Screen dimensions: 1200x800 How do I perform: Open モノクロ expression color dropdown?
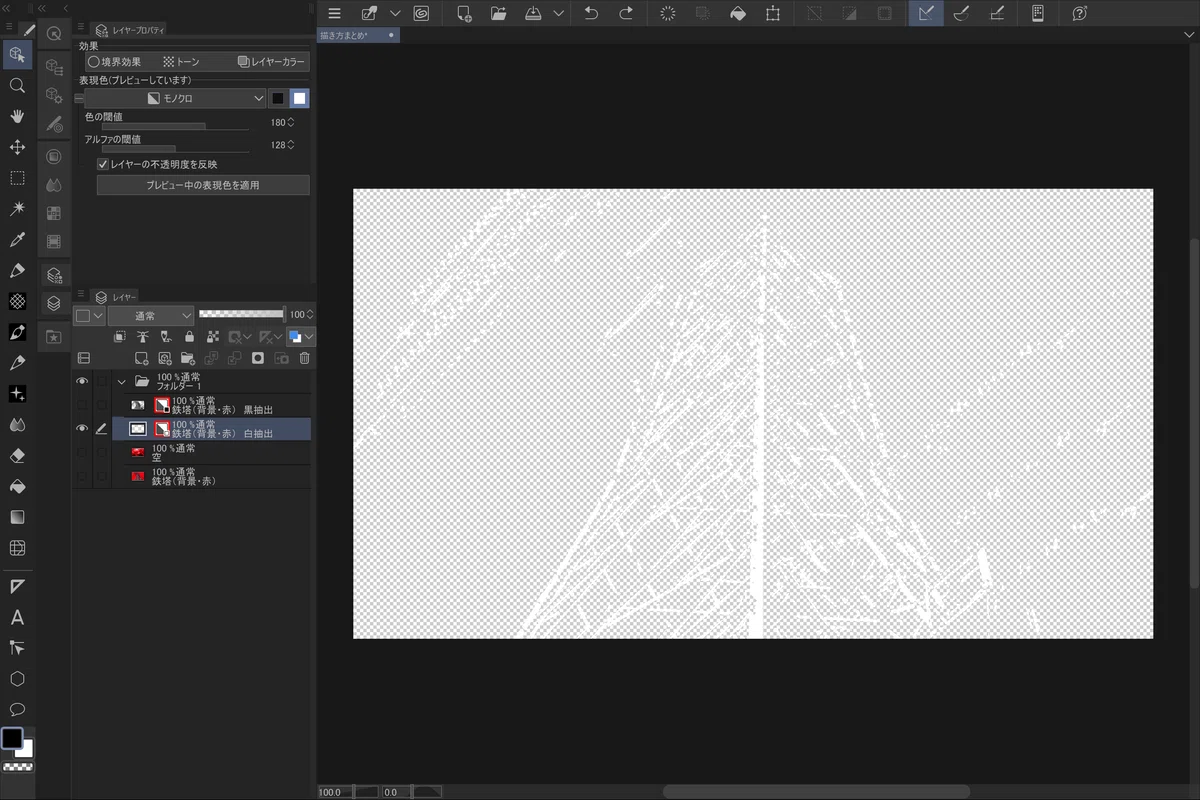[175, 98]
